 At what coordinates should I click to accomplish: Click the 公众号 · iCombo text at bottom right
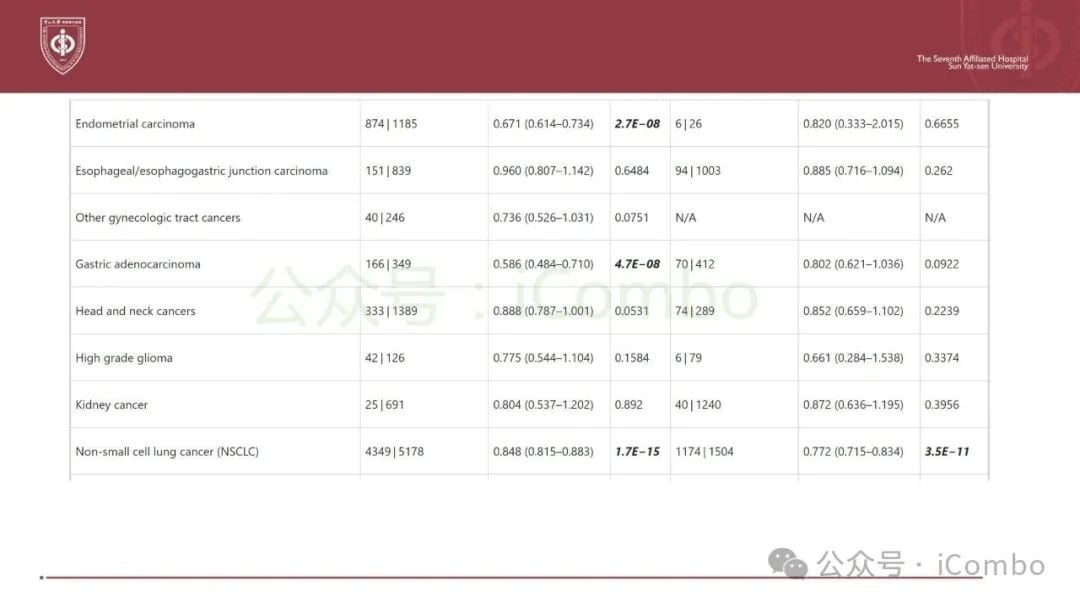(x=930, y=565)
